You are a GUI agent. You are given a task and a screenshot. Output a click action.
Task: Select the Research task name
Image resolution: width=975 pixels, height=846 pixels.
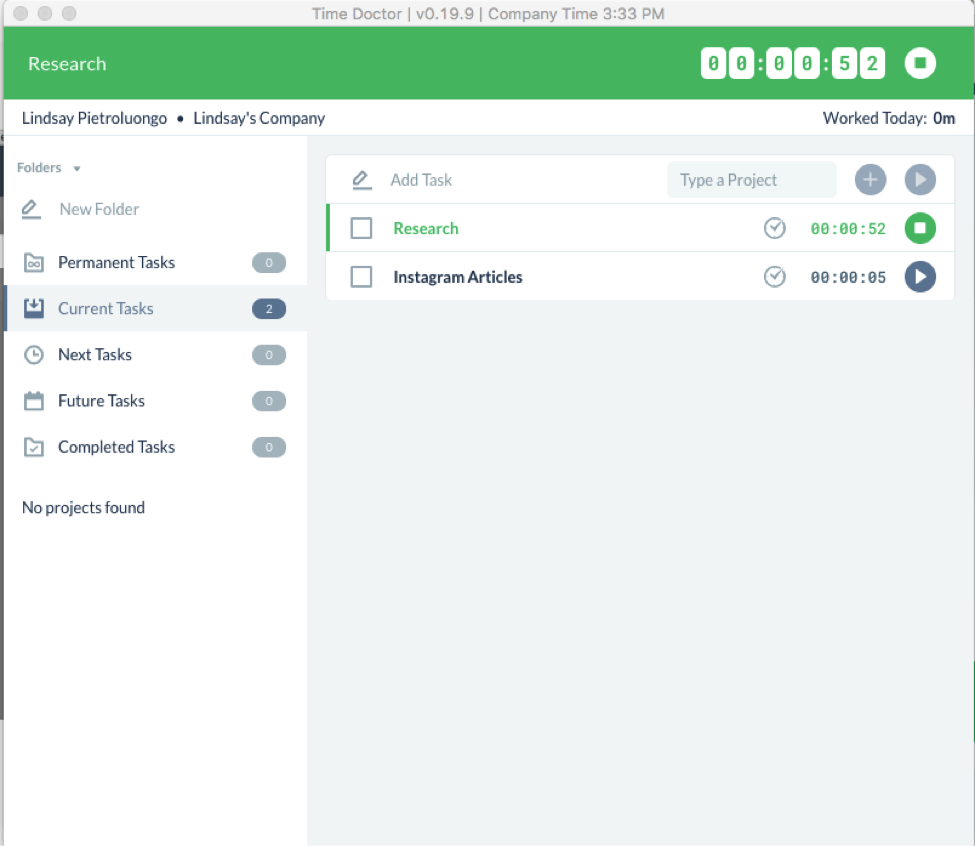point(426,229)
